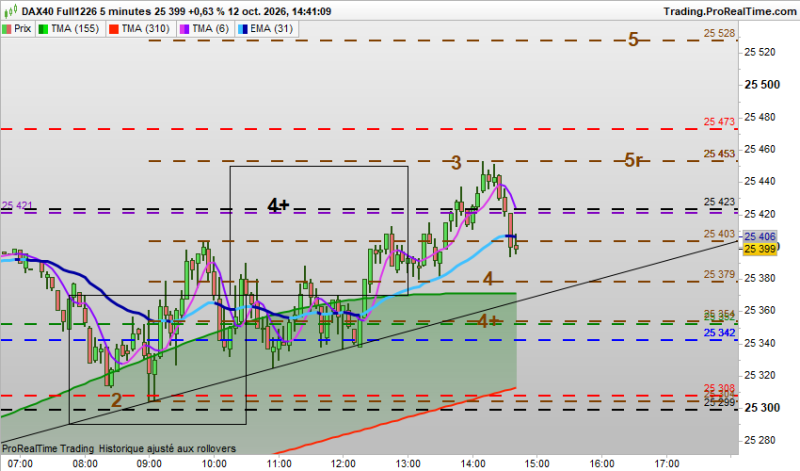Click the blue 25 342 level label
Viewport: 800px width, 471px height.
[719, 333]
